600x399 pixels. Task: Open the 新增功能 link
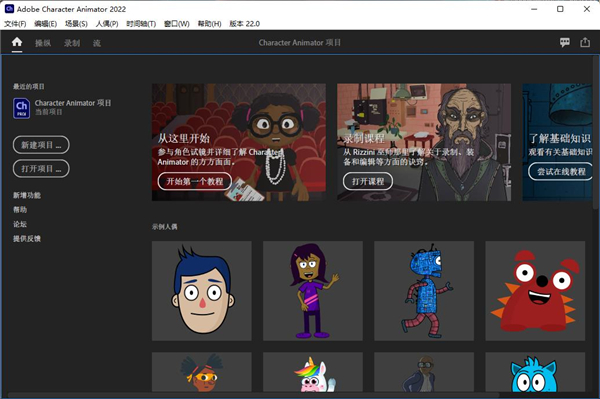pos(27,195)
